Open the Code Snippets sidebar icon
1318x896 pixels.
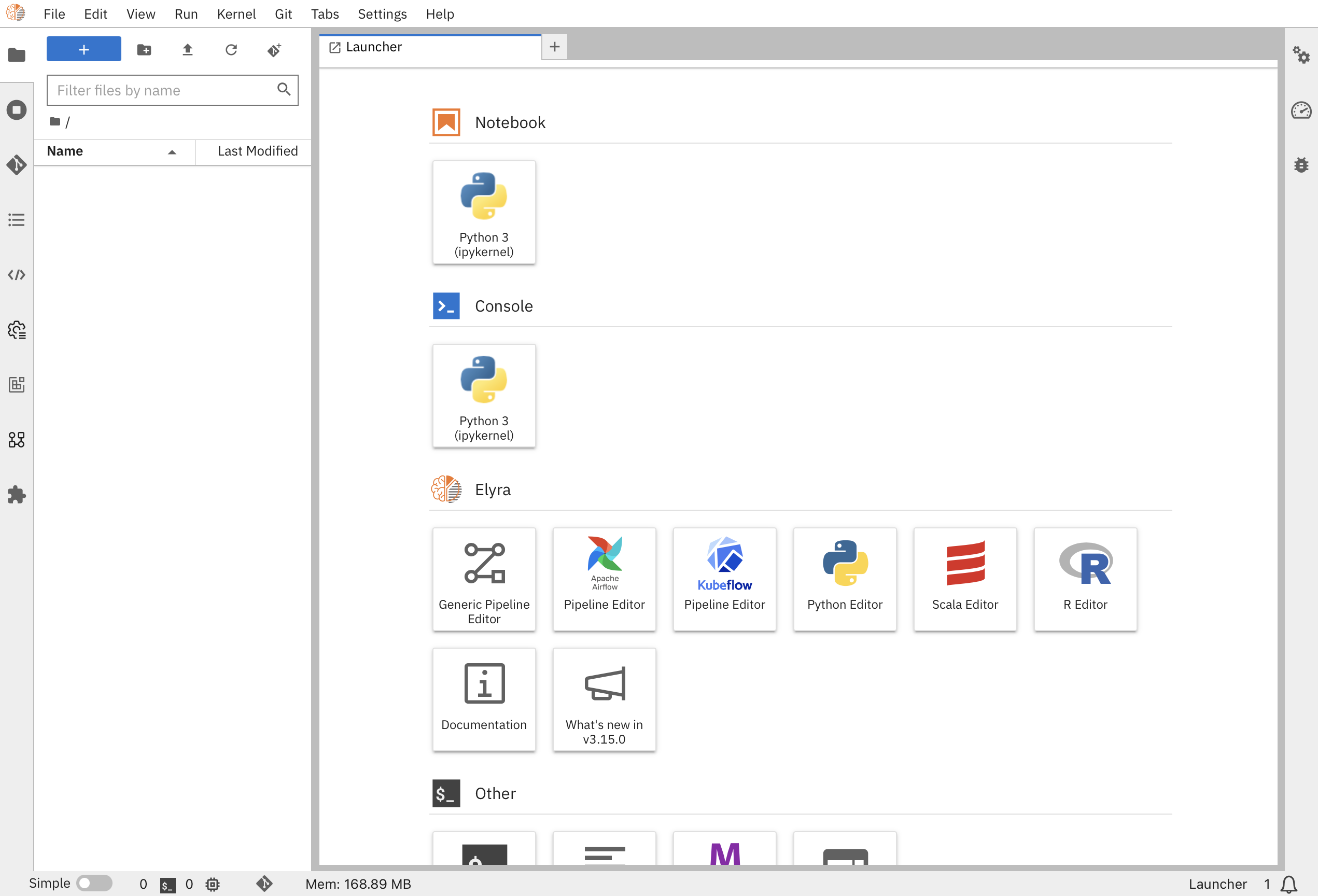[x=17, y=275]
